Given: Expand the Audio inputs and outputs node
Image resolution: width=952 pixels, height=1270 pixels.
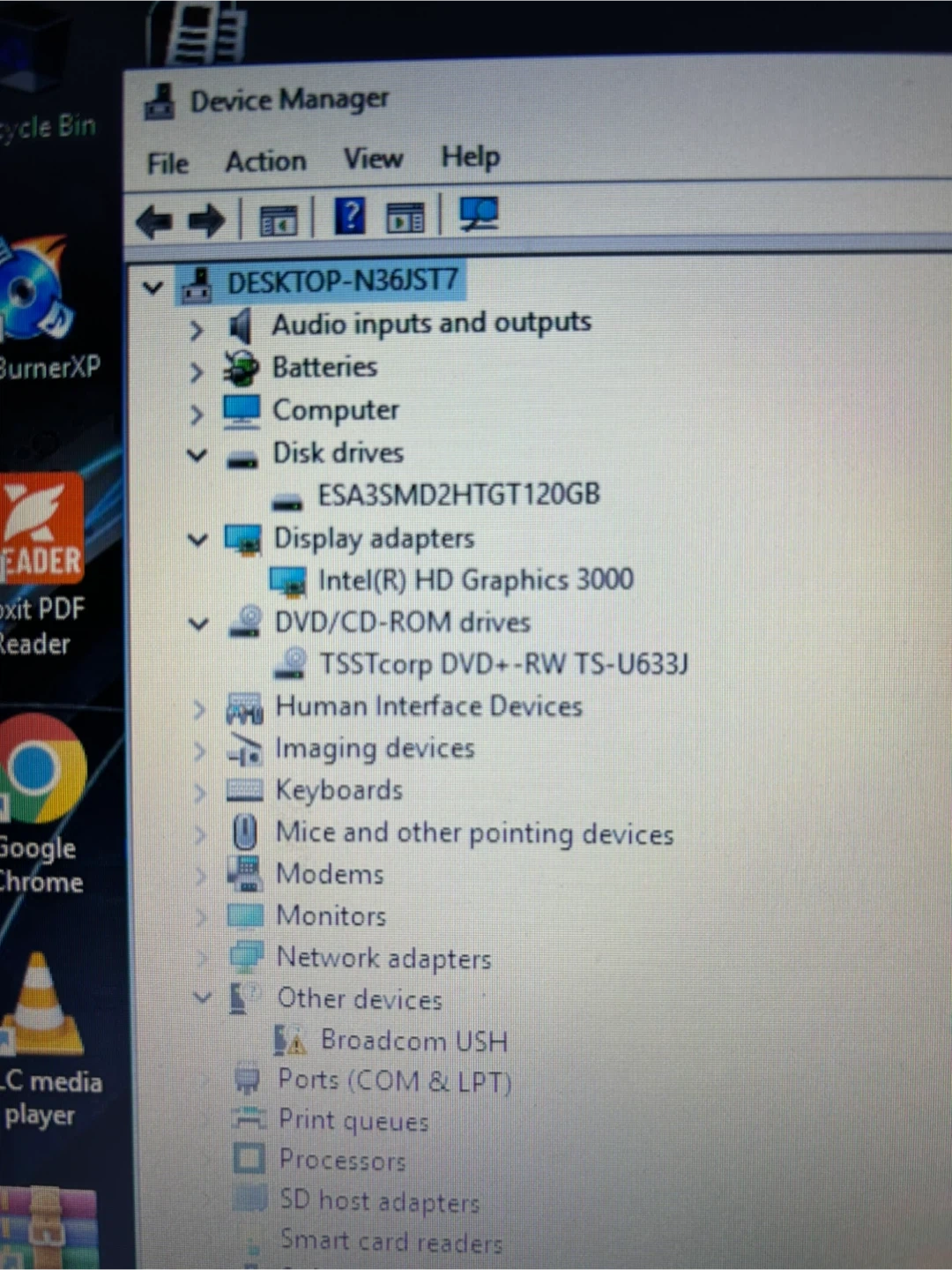Looking at the screenshot, I should point(197,330).
